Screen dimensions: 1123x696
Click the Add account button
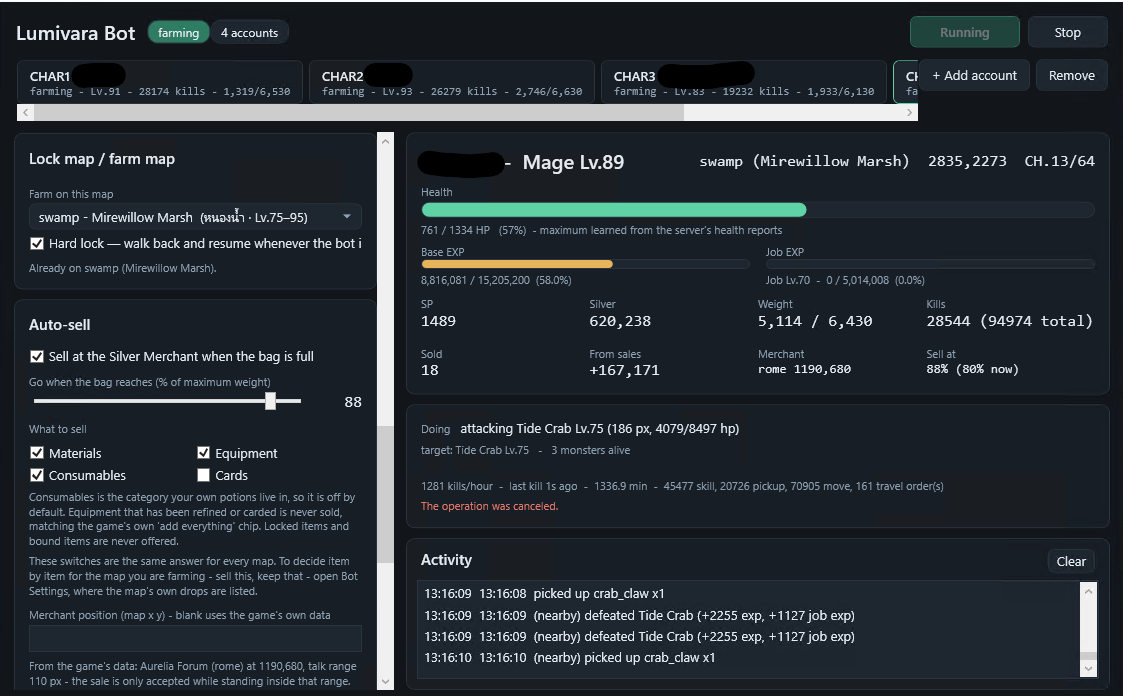tap(974, 75)
